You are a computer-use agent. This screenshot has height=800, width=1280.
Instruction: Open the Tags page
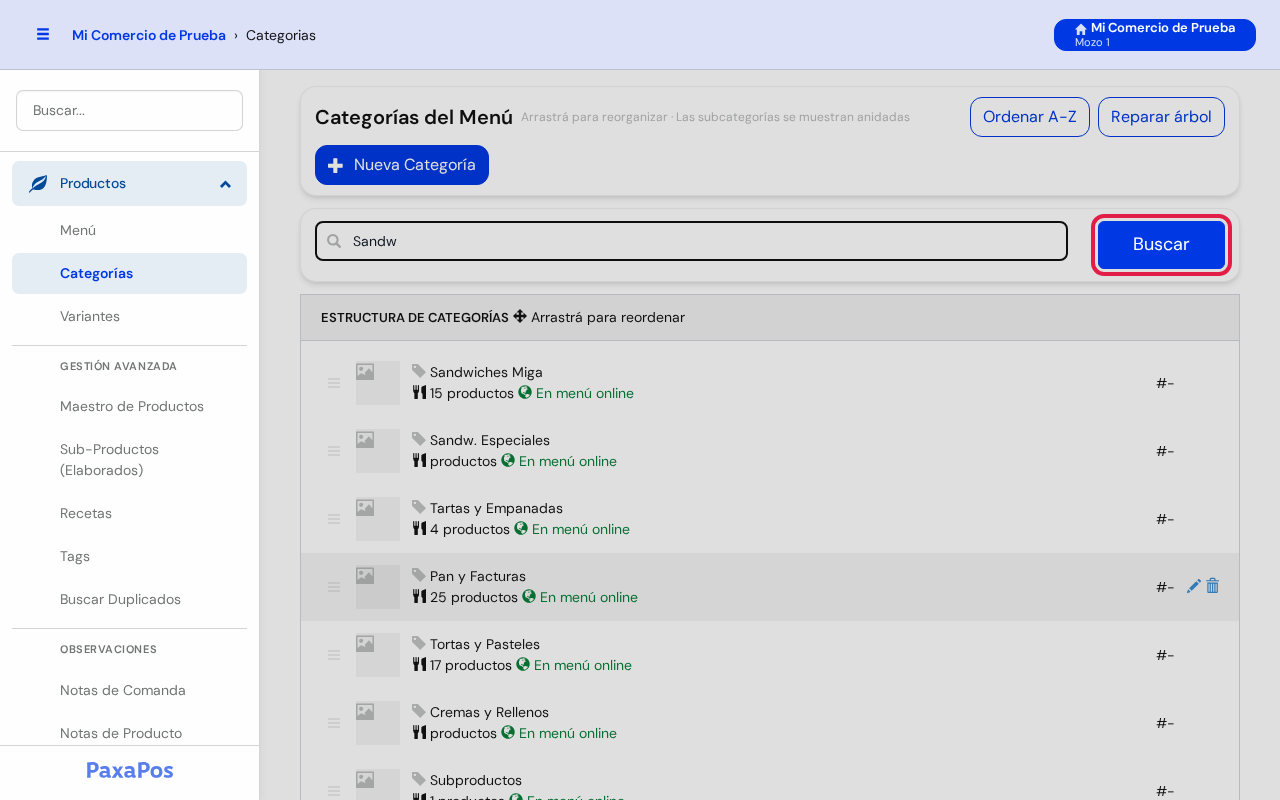coord(129,556)
